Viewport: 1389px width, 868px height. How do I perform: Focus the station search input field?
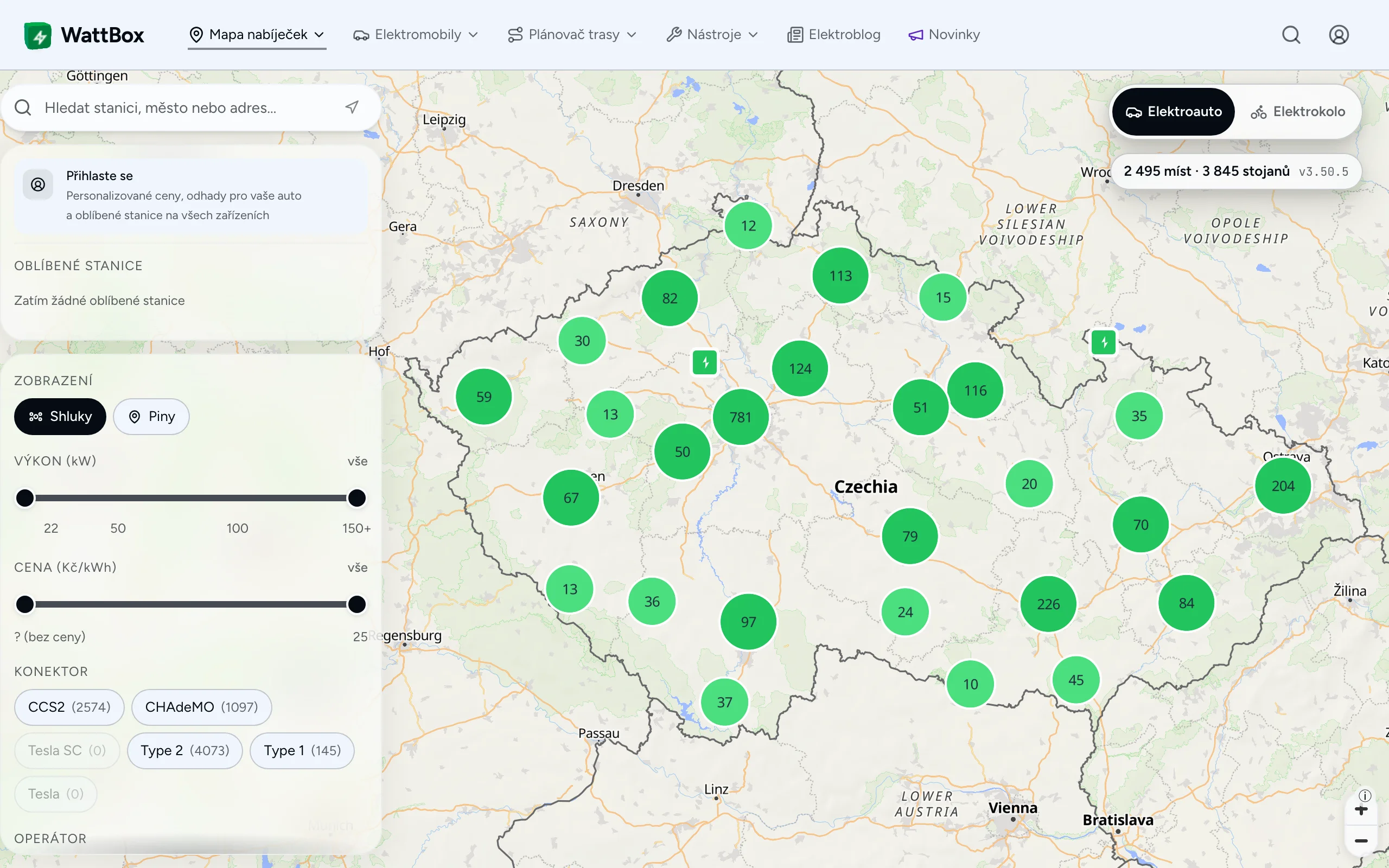[190, 107]
